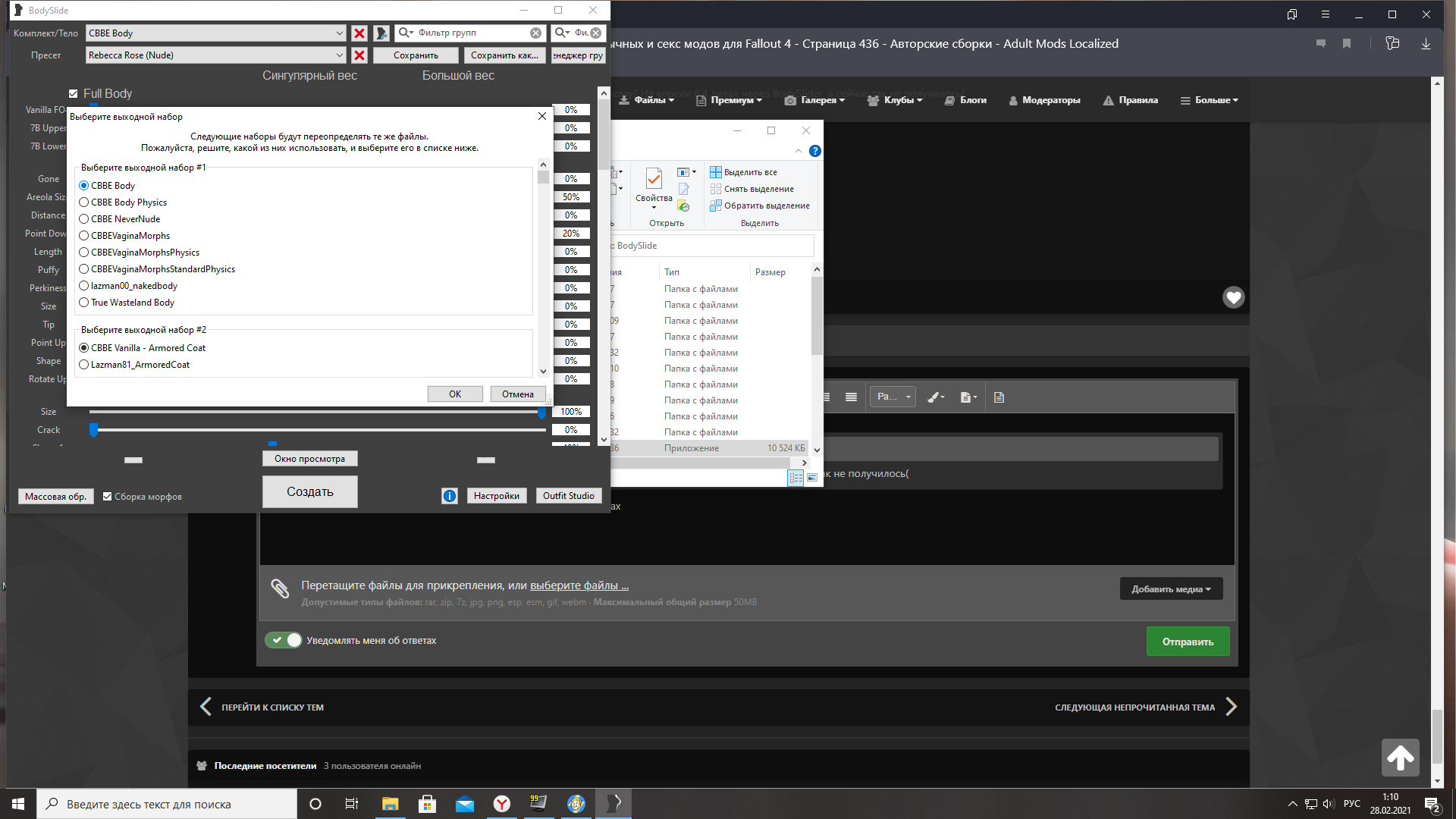Image resolution: width=1456 pixels, height=819 pixels.
Task: Click the paperclip attachment icon
Action: [280, 588]
